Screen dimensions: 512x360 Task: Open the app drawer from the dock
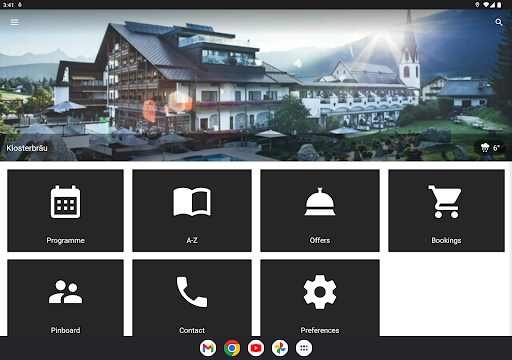point(304,348)
